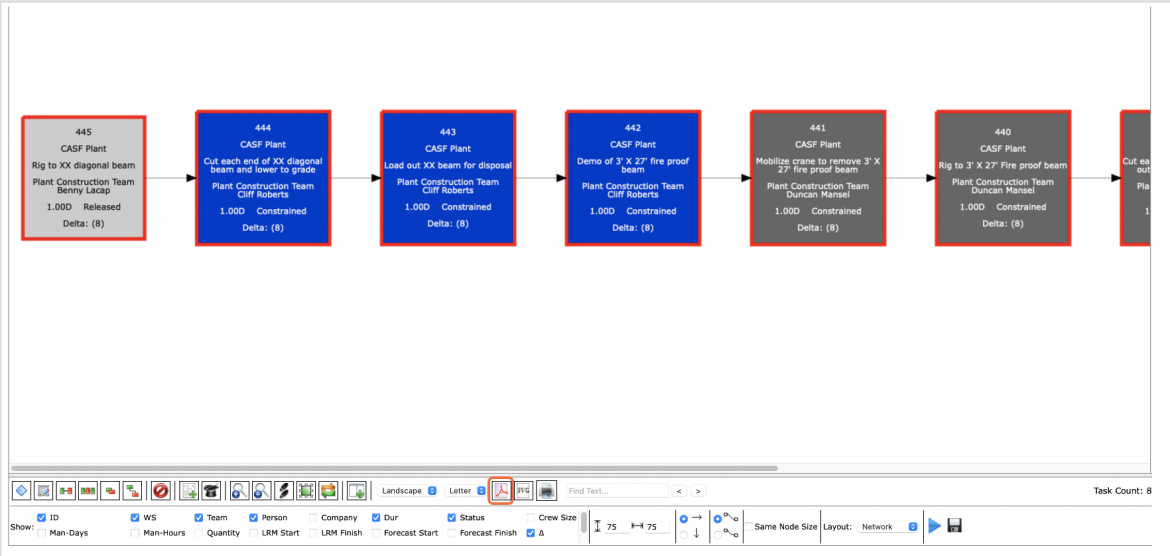
Task: Uncheck the Person checkbox
Action: click(x=254, y=517)
